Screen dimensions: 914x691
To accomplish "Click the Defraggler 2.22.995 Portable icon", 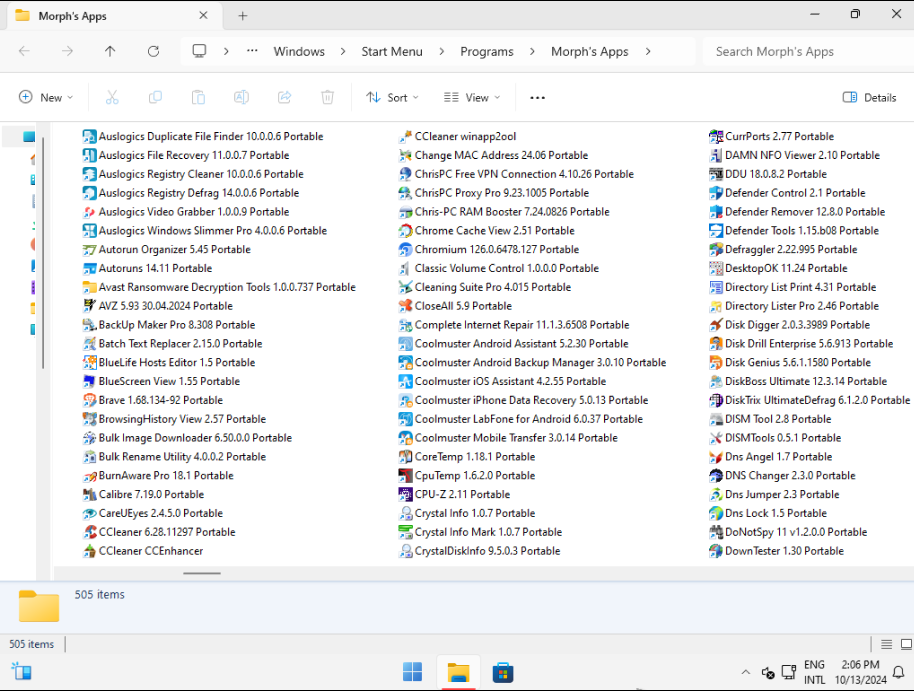I will pyautogui.click(x=716, y=250).
